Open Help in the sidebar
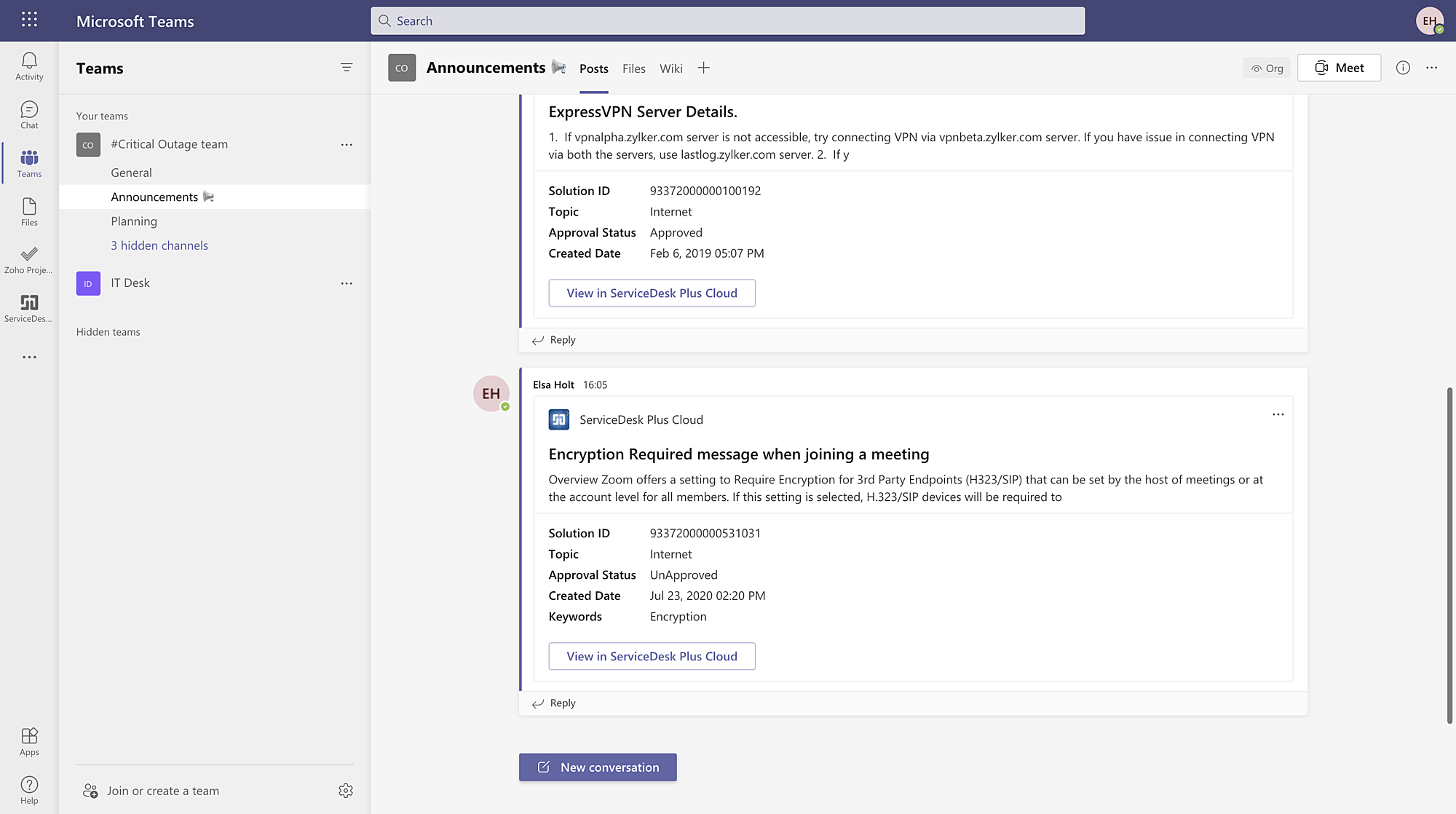This screenshot has width=1456, height=814. (29, 790)
